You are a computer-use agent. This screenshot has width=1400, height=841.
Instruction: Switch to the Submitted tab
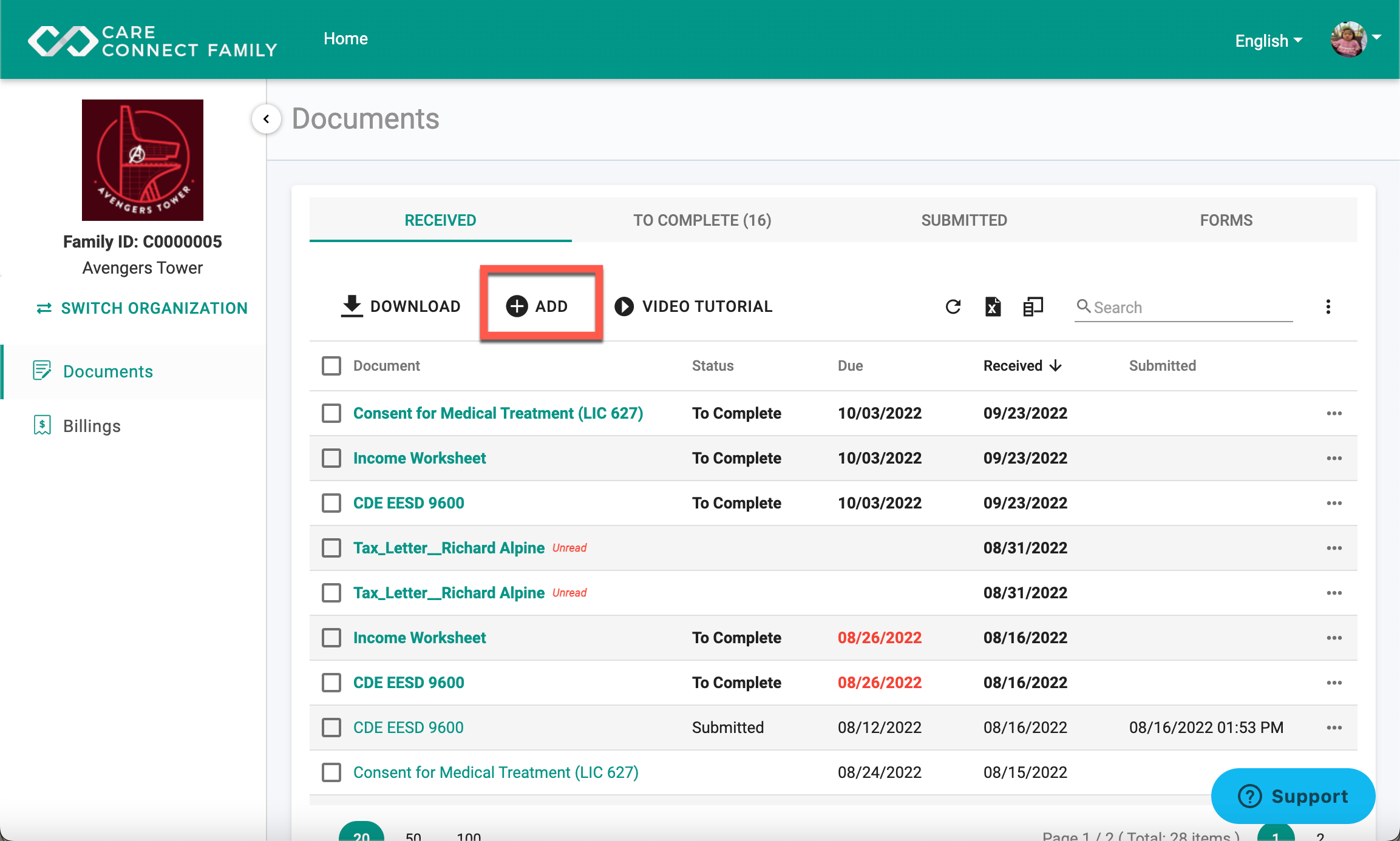[x=964, y=220]
